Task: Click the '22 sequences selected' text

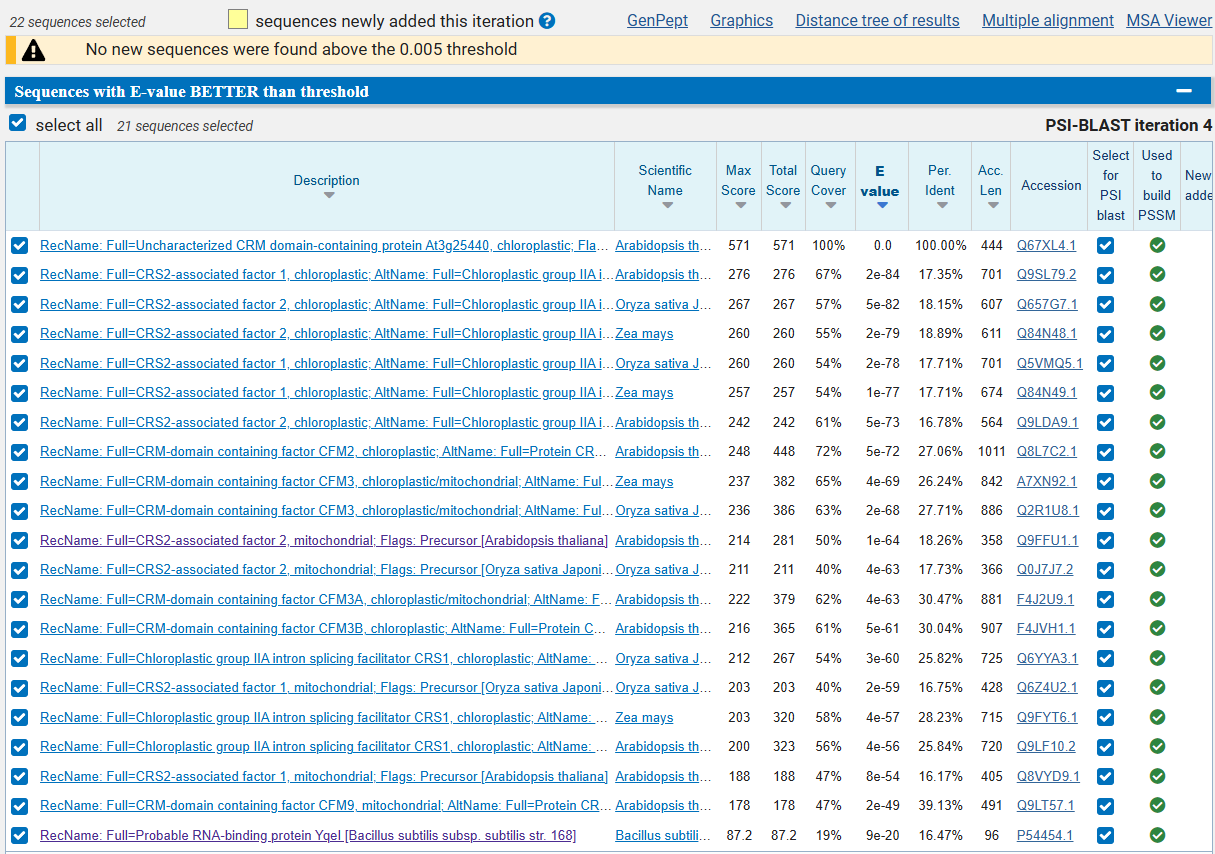Action: coord(78,22)
